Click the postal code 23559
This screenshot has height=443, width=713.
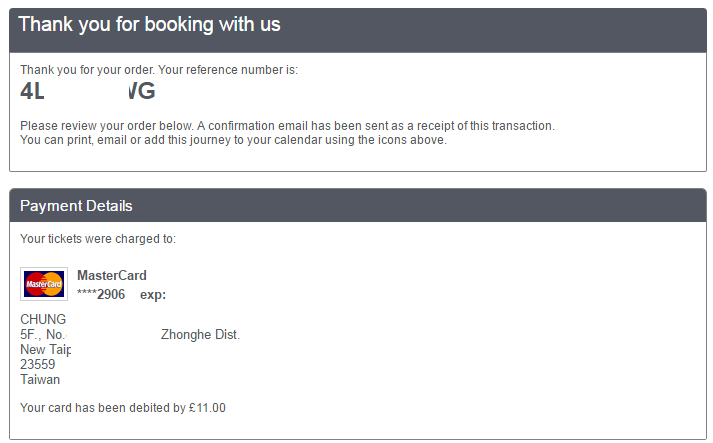37,364
